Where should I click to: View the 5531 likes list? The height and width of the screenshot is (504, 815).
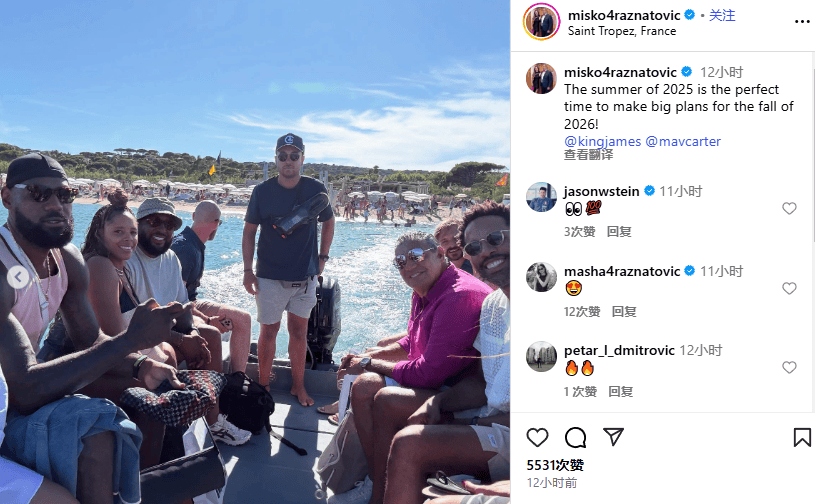(x=555, y=465)
